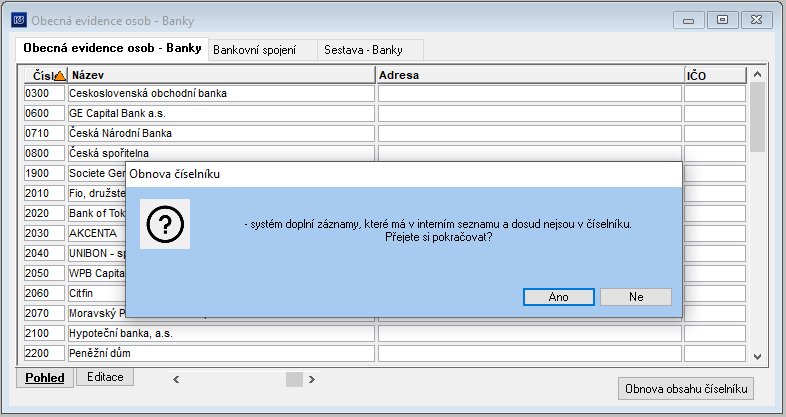Image resolution: width=786 pixels, height=417 pixels.
Task: Click horizontal scrollbar left arrow
Action: pyautogui.click(x=176, y=379)
